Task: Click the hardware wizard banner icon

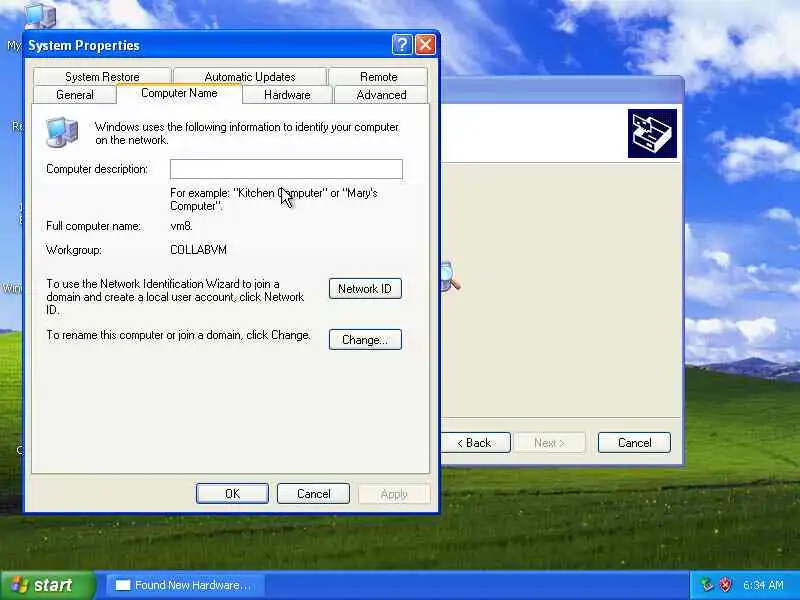Action: click(x=653, y=134)
